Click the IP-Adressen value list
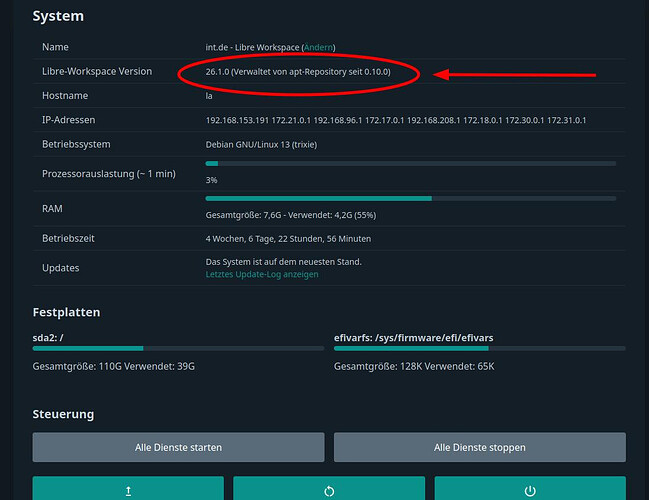Viewport: 649px width, 500px height. click(x=395, y=120)
